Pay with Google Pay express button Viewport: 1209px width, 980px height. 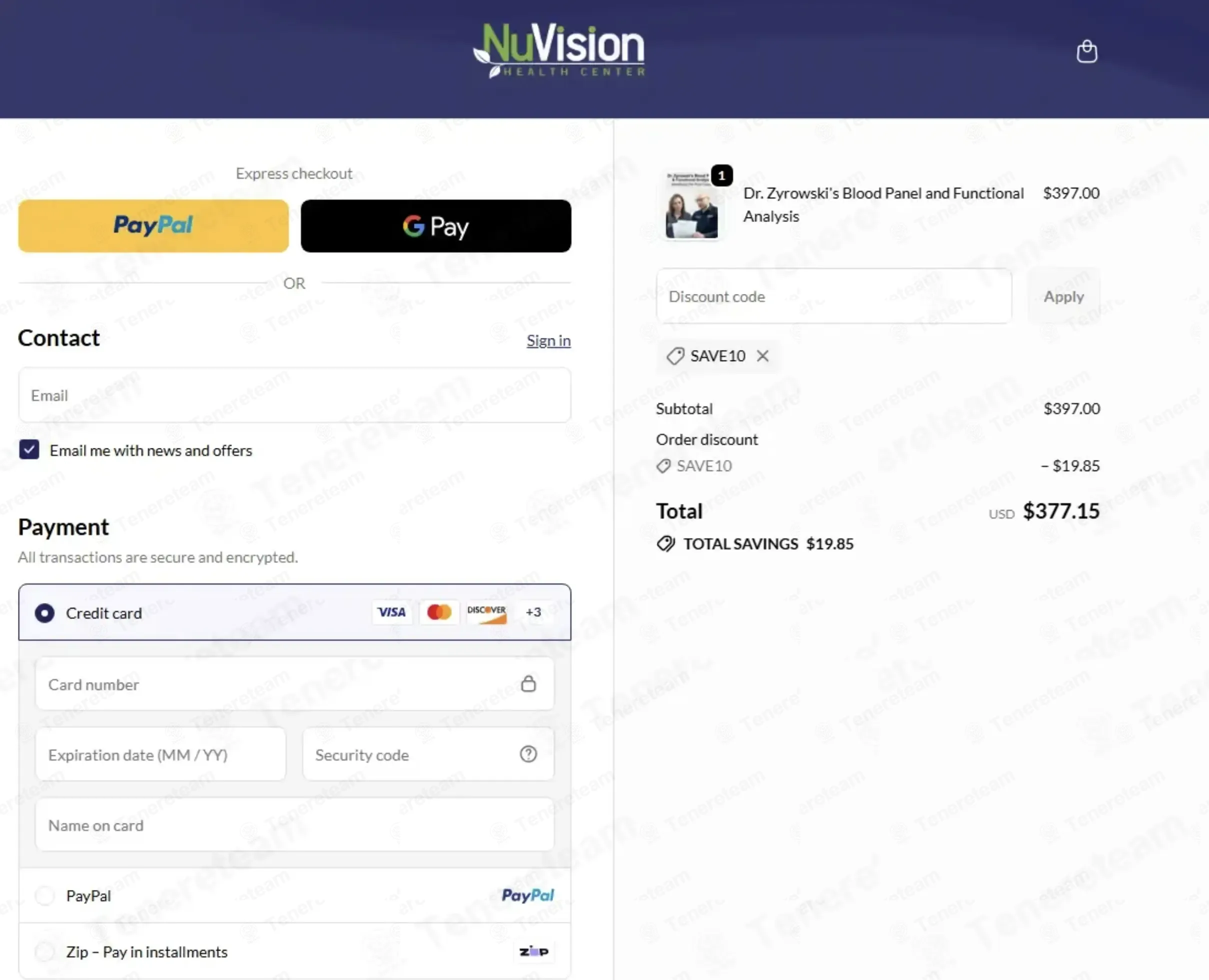coord(435,226)
